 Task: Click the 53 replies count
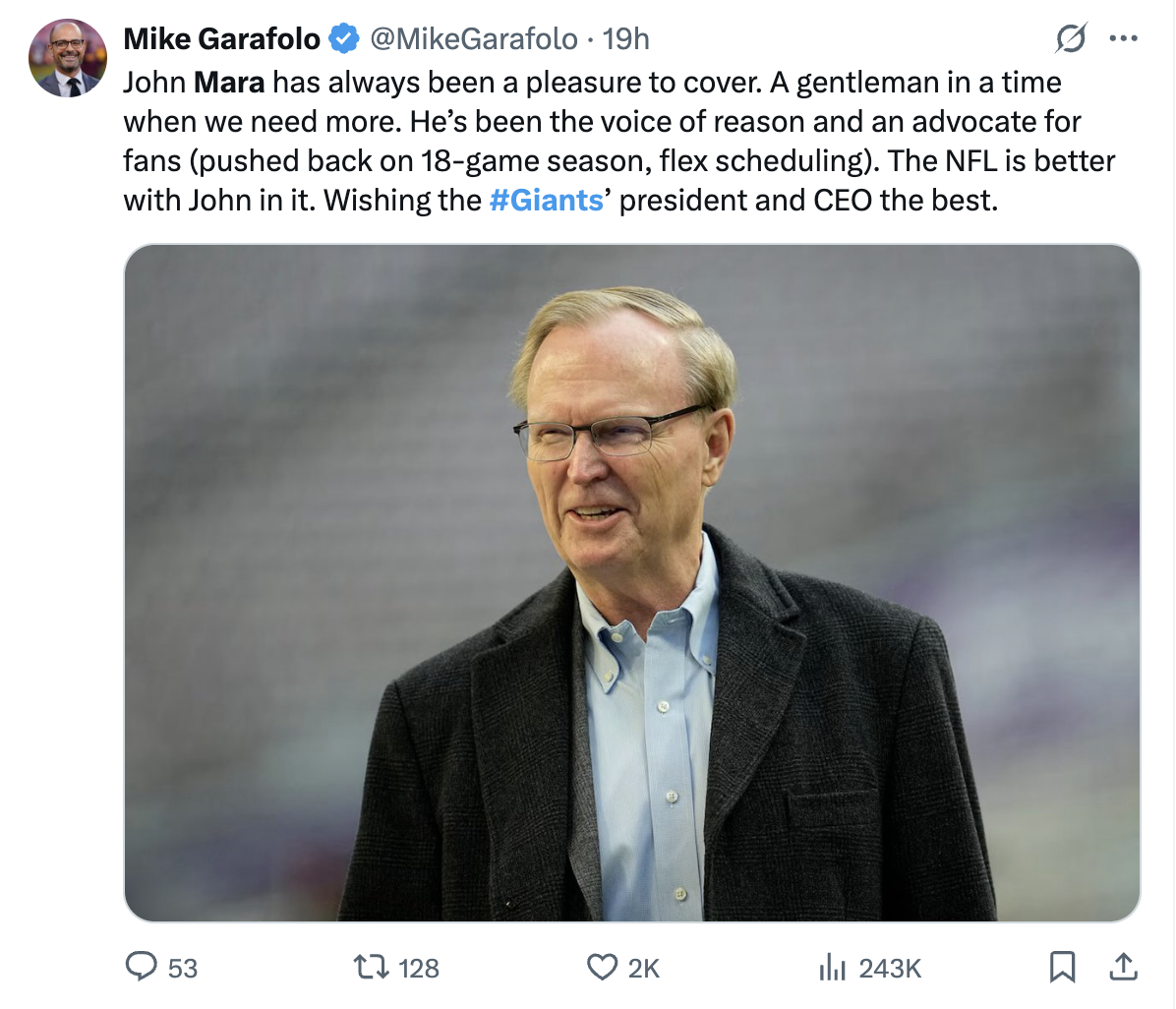(183, 969)
